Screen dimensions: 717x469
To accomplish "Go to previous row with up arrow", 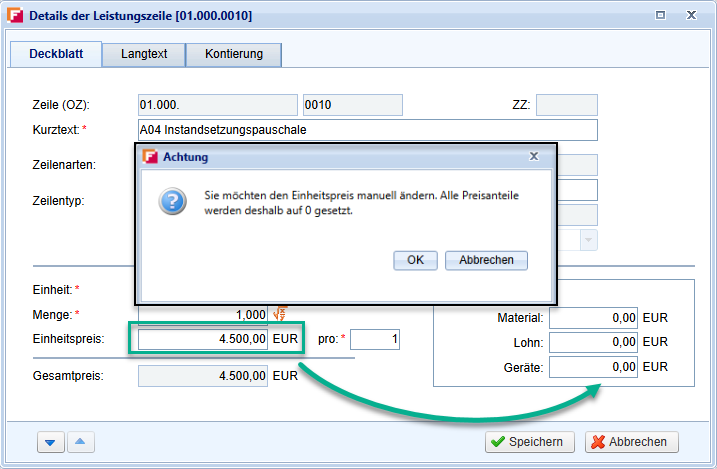I will [x=82, y=442].
